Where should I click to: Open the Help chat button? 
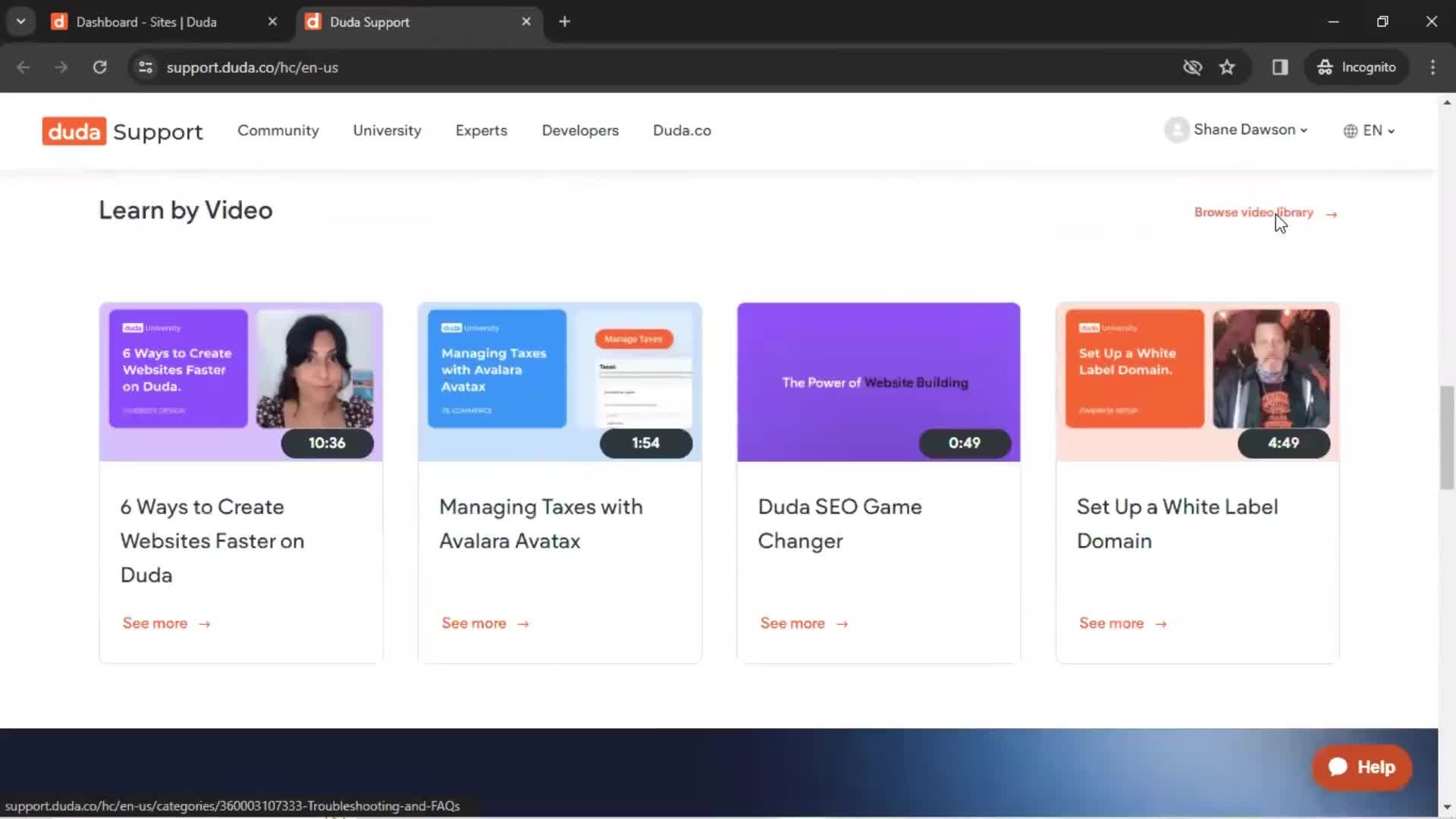(x=1362, y=767)
